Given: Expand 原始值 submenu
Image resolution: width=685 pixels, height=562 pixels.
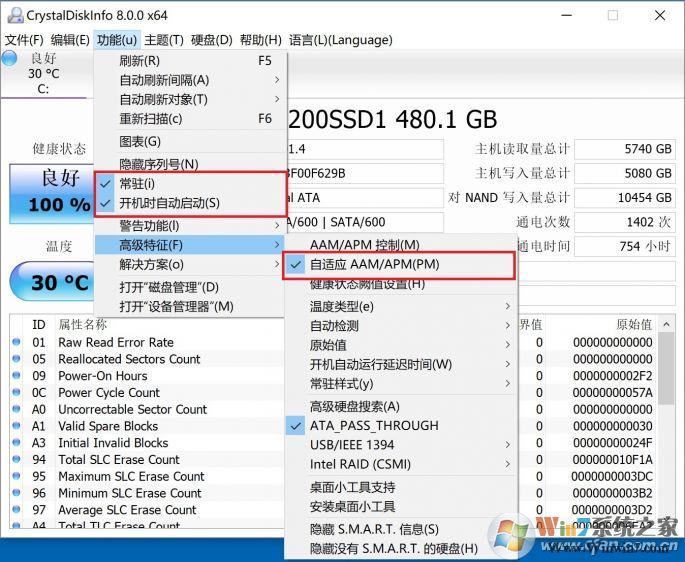Looking at the screenshot, I should click(x=400, y=345).
